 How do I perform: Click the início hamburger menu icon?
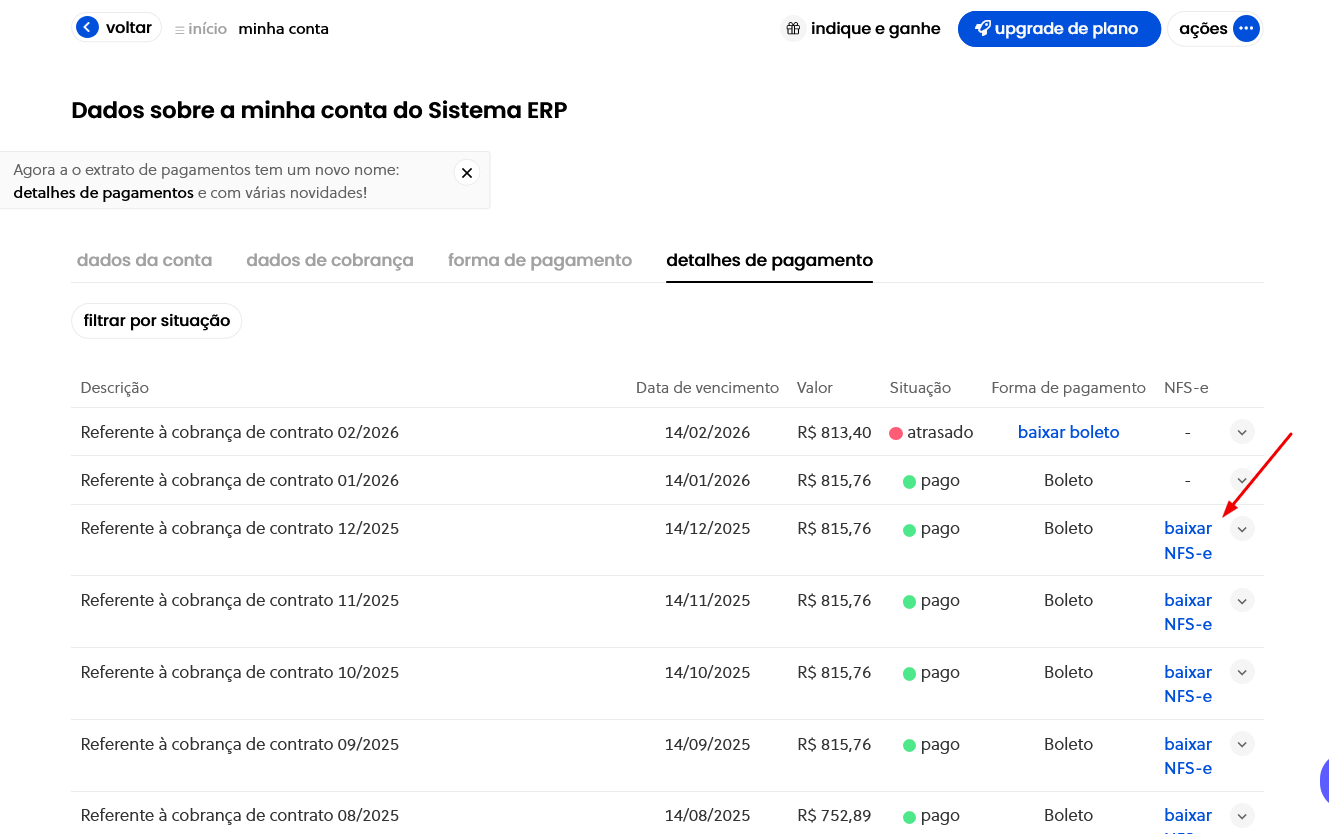pos(179,30)
